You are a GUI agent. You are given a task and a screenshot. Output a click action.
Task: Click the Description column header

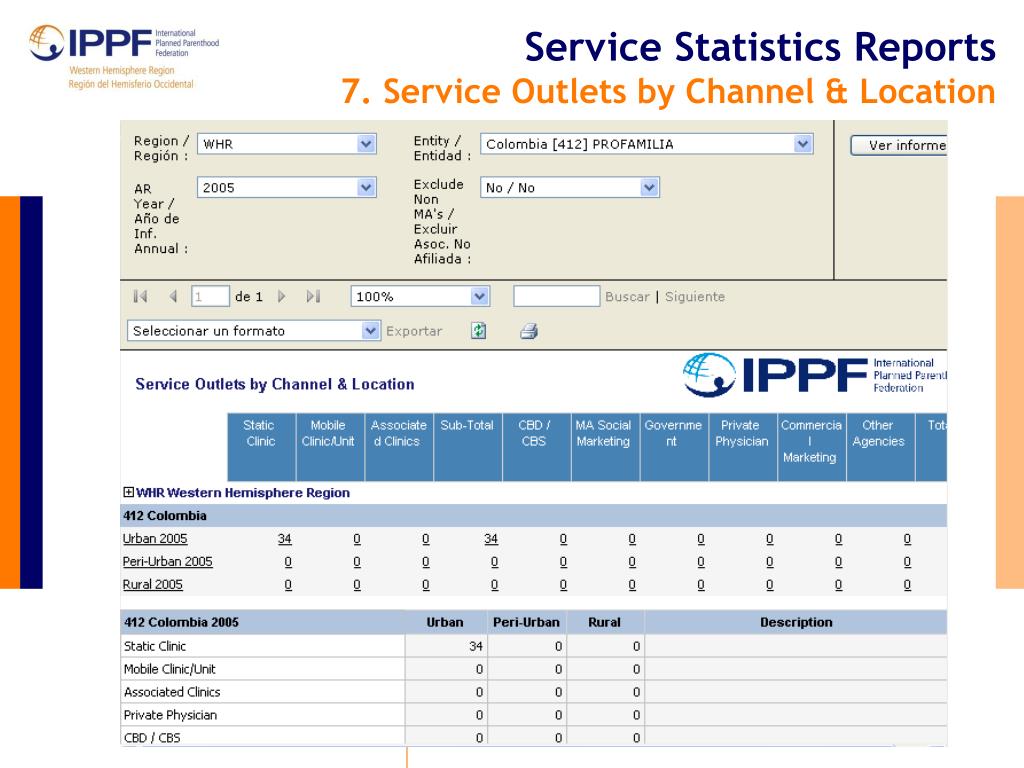[796, 622]
